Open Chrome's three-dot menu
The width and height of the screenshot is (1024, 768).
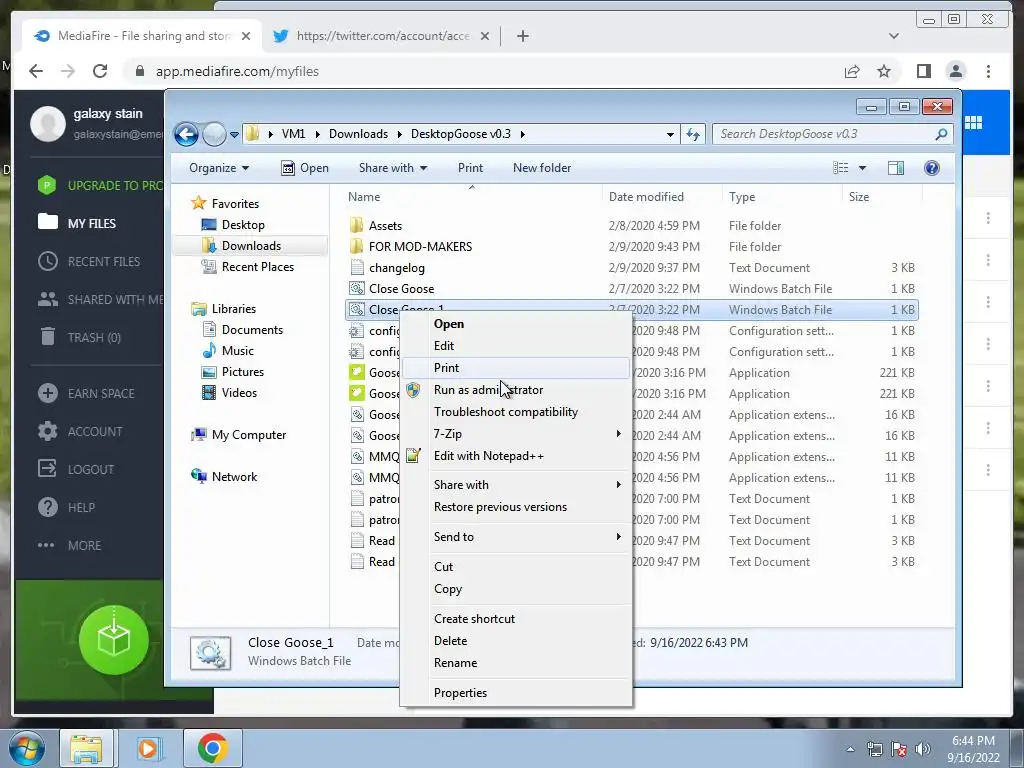pyautogui.click(x=988, y=71)
